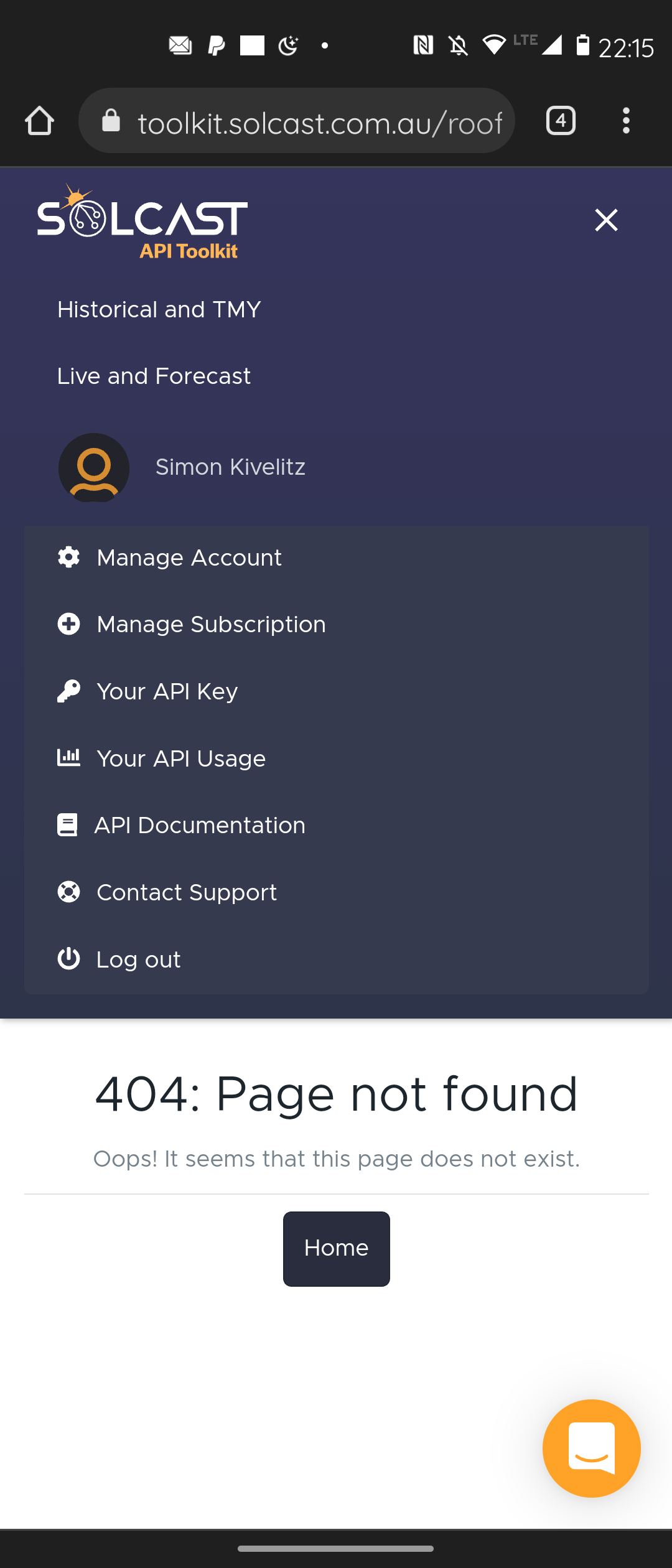Click the API Documentation book icon
The width and height of the screenshot is (672, 1568).
click(67, 825)
